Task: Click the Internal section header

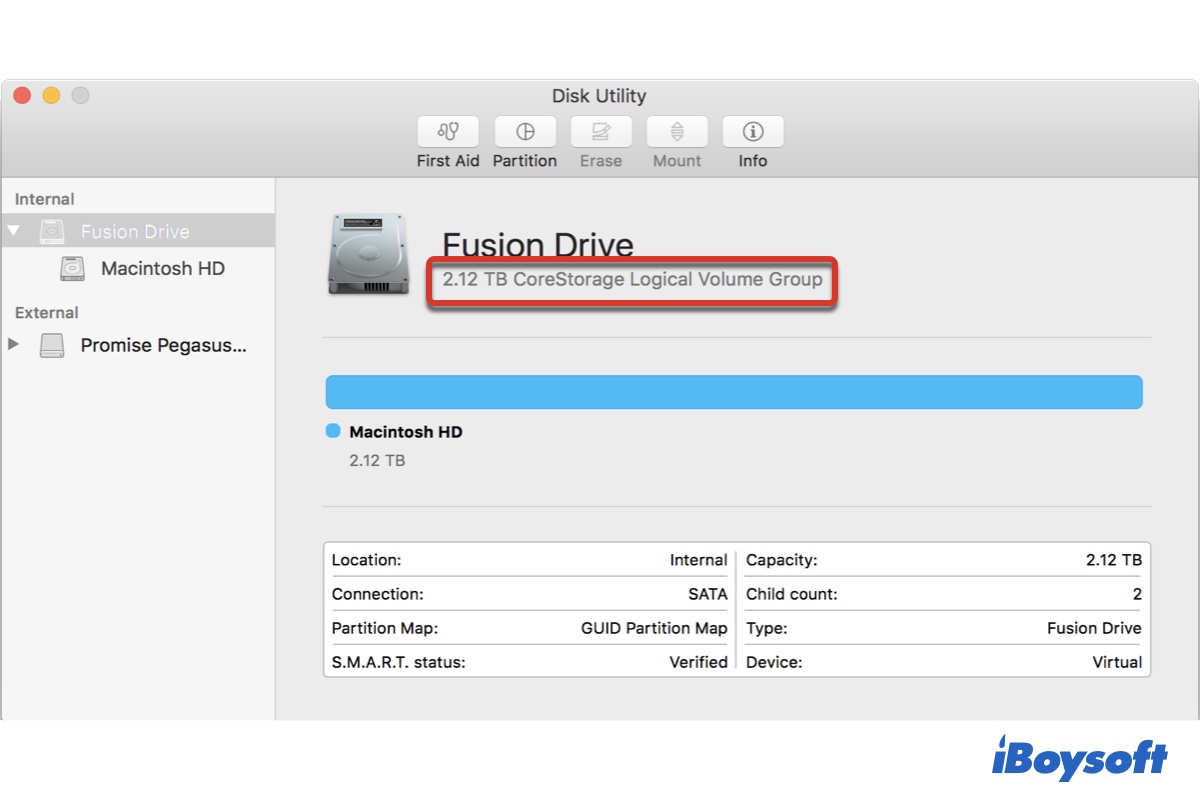Action: pos(45,199)
